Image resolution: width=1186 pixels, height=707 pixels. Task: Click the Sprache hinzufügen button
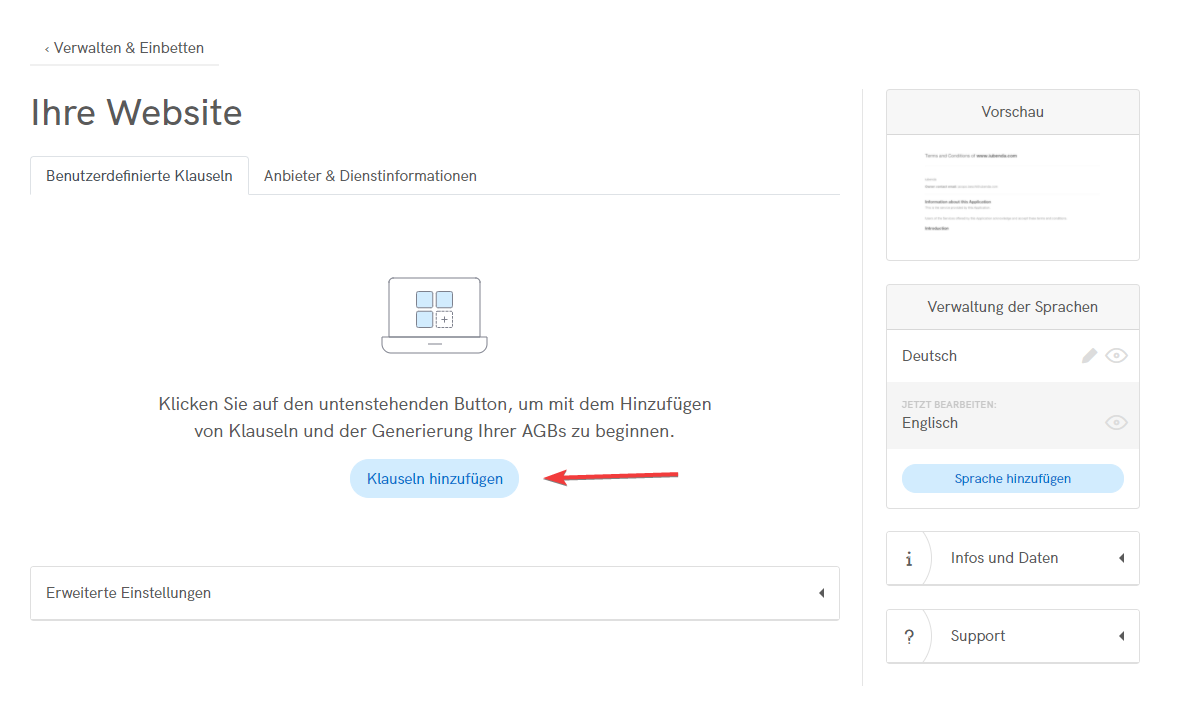(1012, 479)
